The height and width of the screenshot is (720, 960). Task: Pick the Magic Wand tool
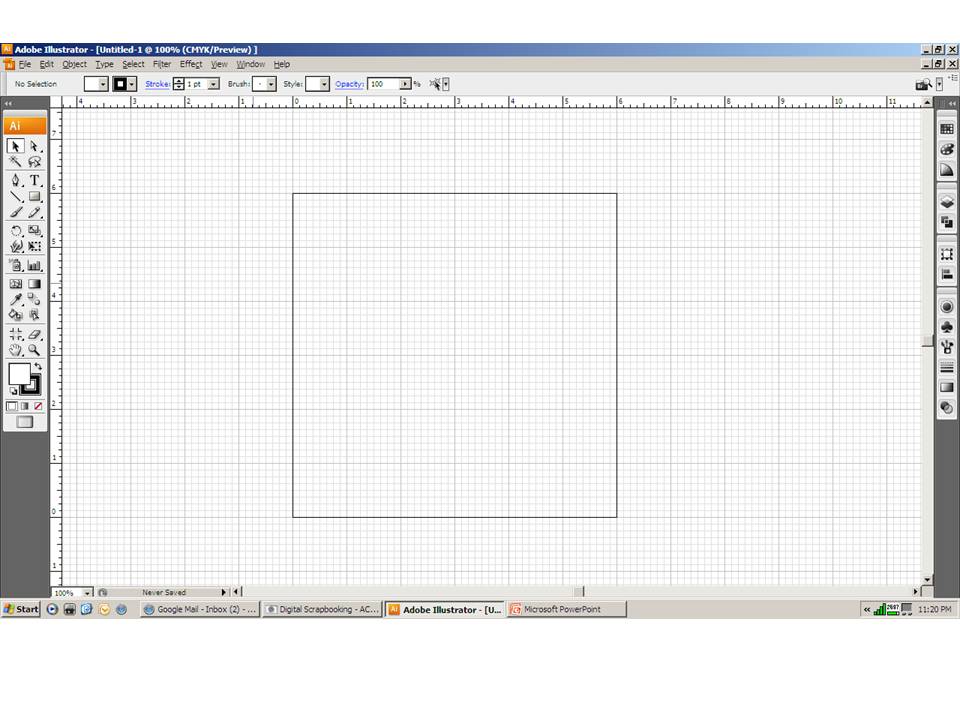[16, 162]
